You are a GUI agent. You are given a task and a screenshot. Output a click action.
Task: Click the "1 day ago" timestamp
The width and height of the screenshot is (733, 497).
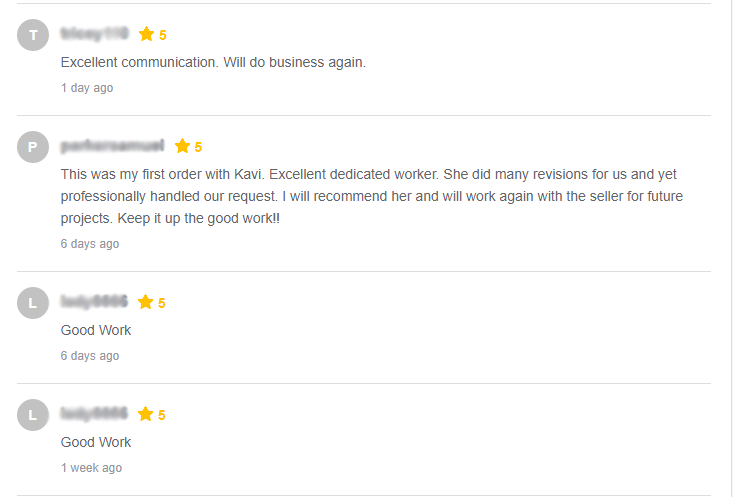[x=87, y=88]
